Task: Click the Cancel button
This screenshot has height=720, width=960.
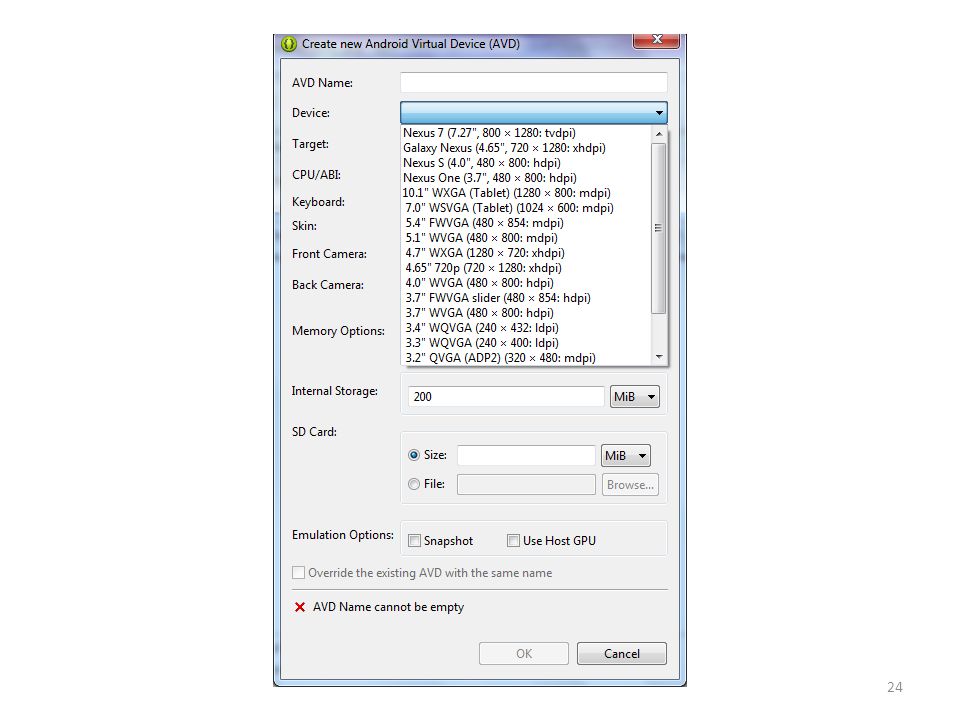Action: [x=621, y=653]
